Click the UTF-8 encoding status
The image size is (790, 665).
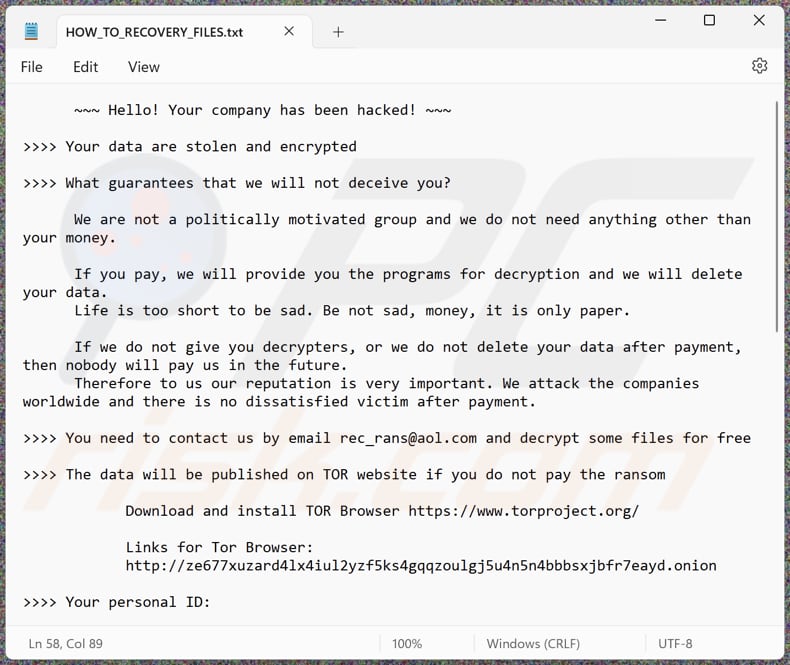[x=675, y=644]
